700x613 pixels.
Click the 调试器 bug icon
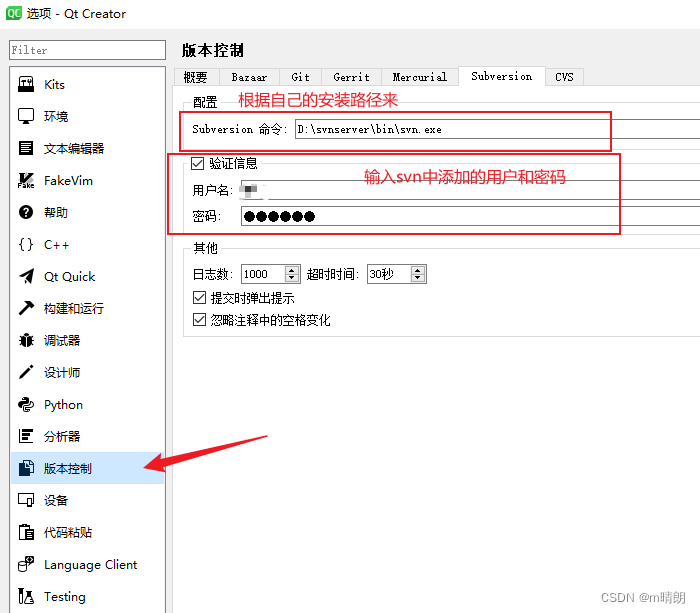click(26, 341)
